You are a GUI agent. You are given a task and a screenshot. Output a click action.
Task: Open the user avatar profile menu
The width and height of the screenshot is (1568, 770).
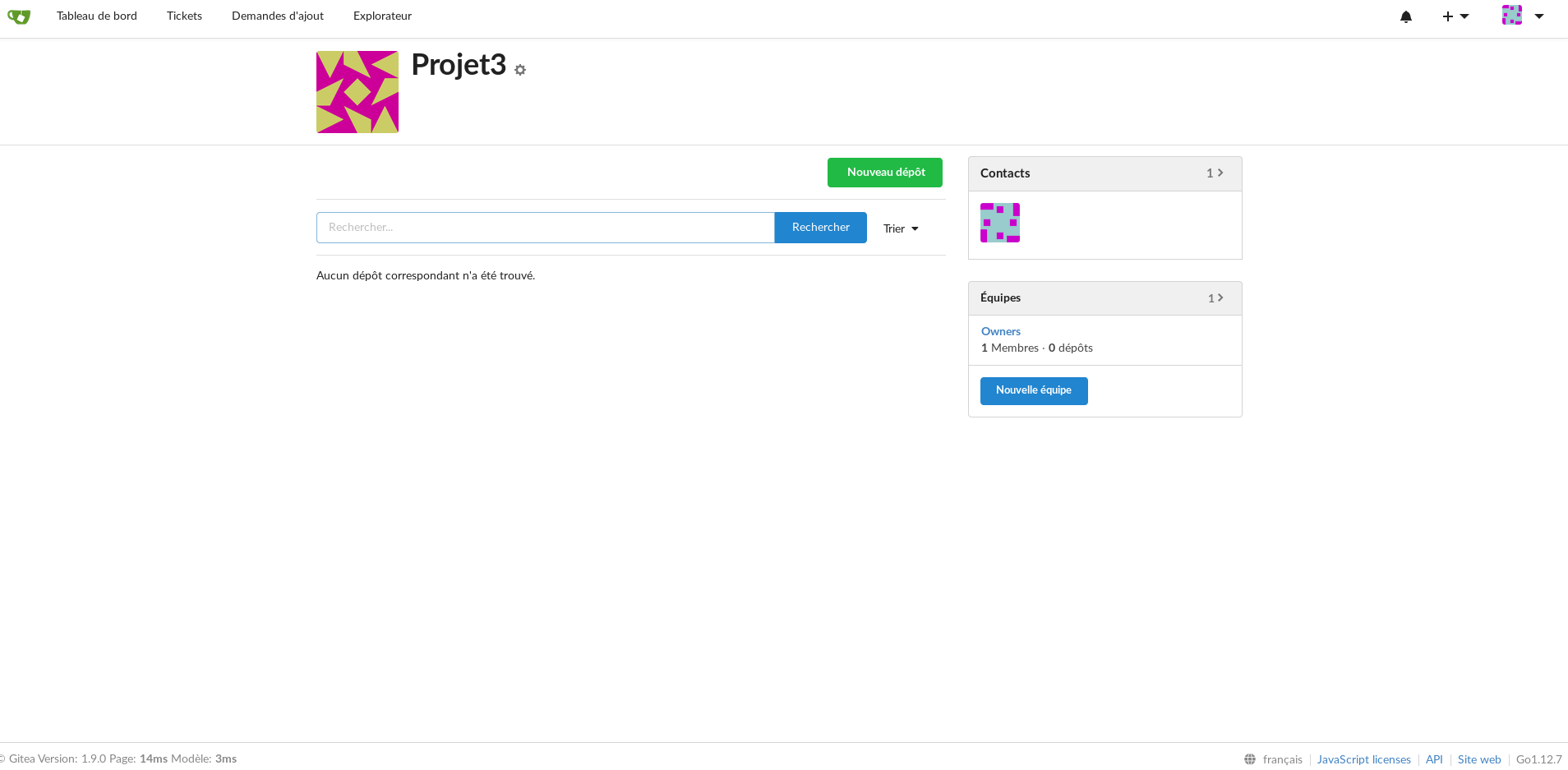click(x=1522, y=16)
